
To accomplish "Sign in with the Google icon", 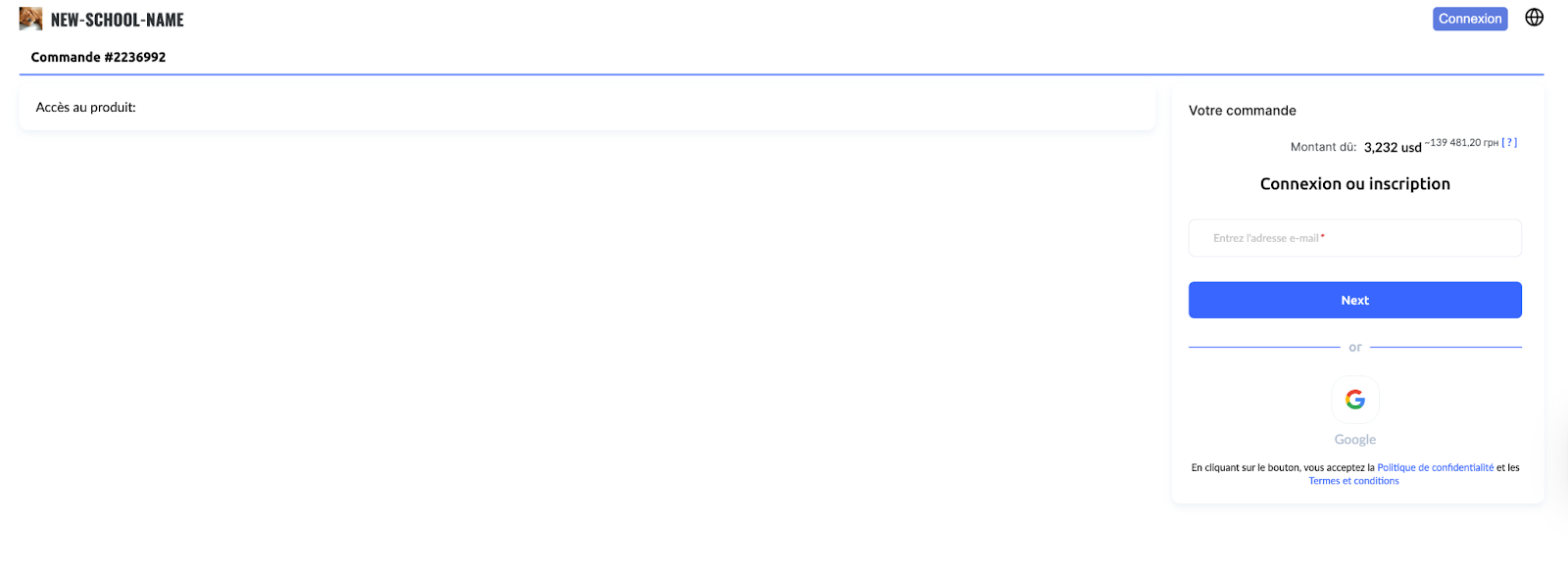I will click(1354, 400).
